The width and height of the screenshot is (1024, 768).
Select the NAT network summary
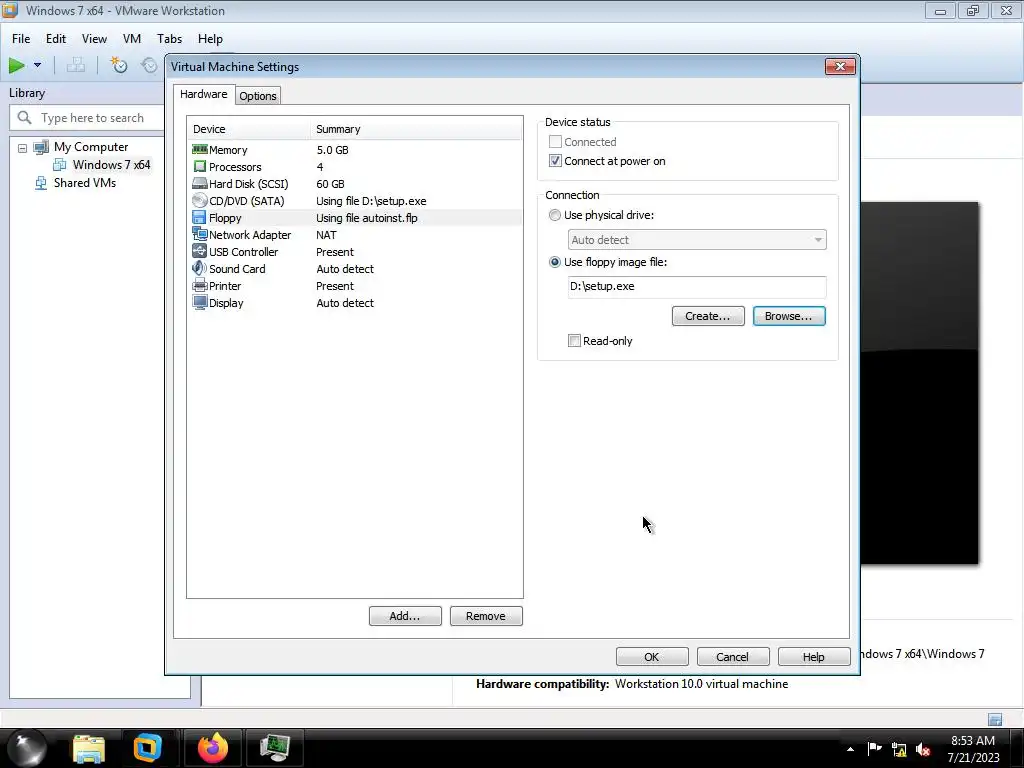coord(327,234)
